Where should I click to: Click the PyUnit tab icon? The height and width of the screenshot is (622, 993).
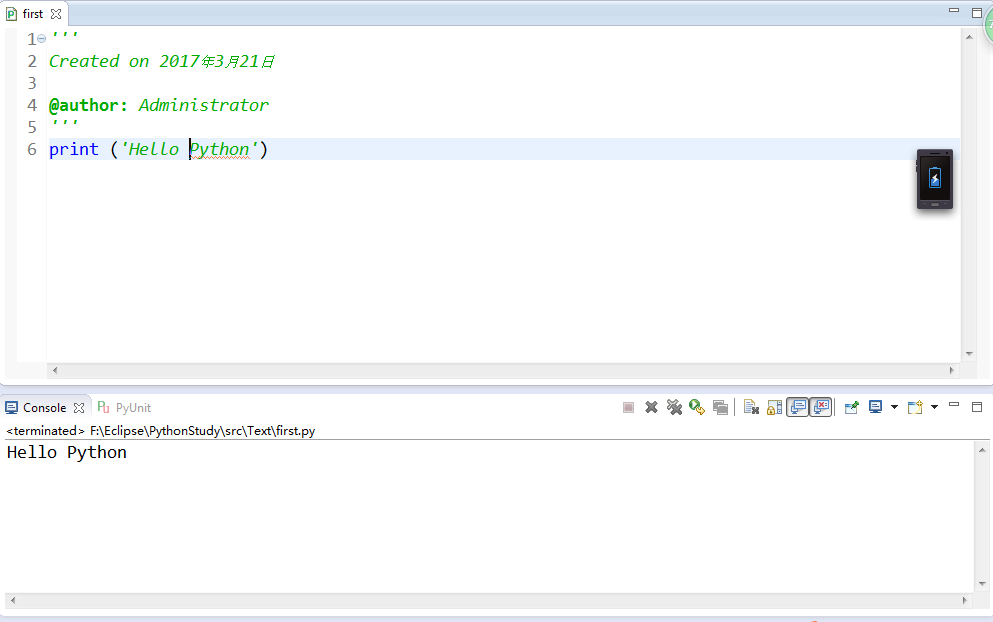coord(103,407)
